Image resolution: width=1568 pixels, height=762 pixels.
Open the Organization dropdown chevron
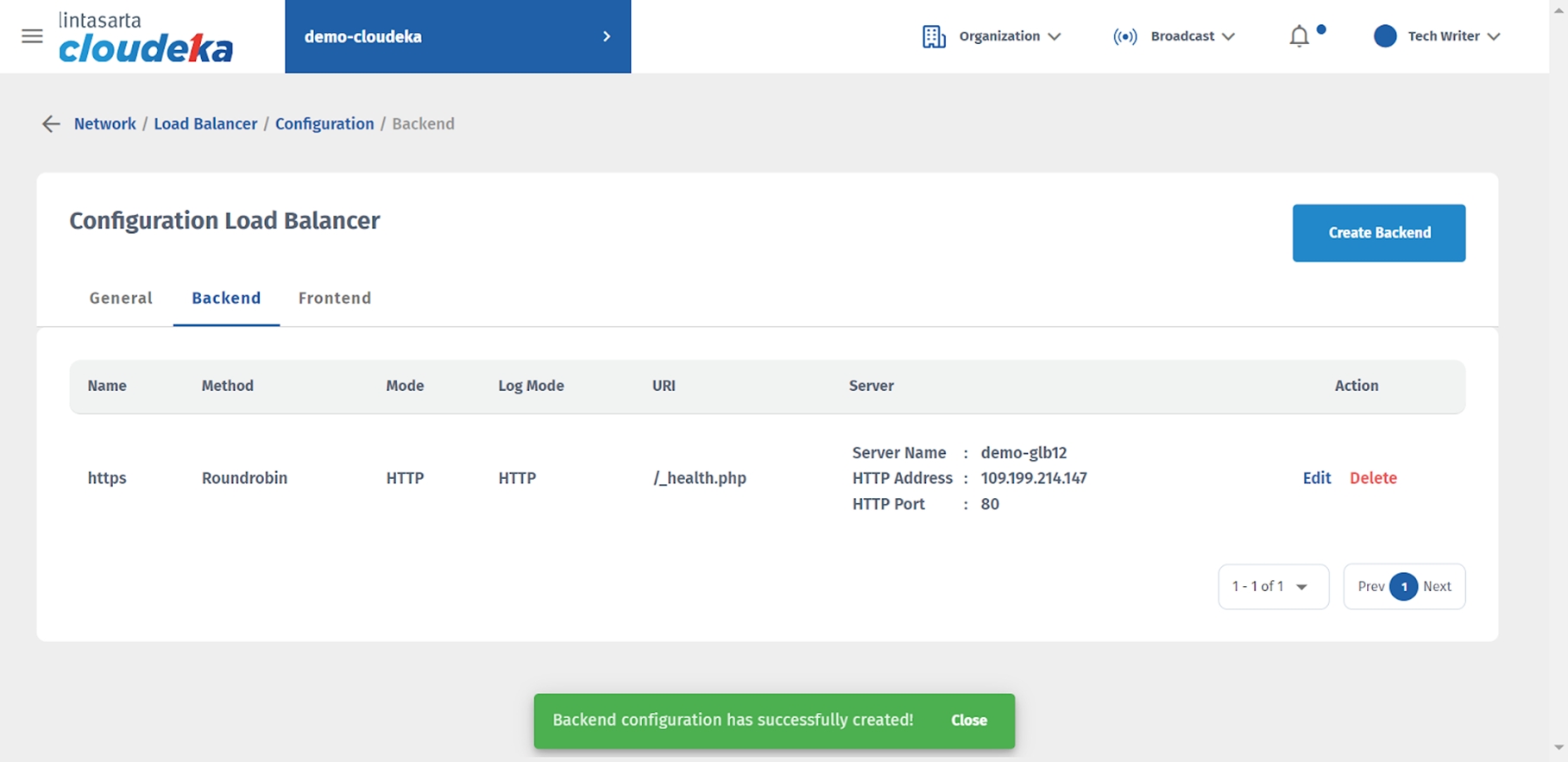(x=1055, y=36)
